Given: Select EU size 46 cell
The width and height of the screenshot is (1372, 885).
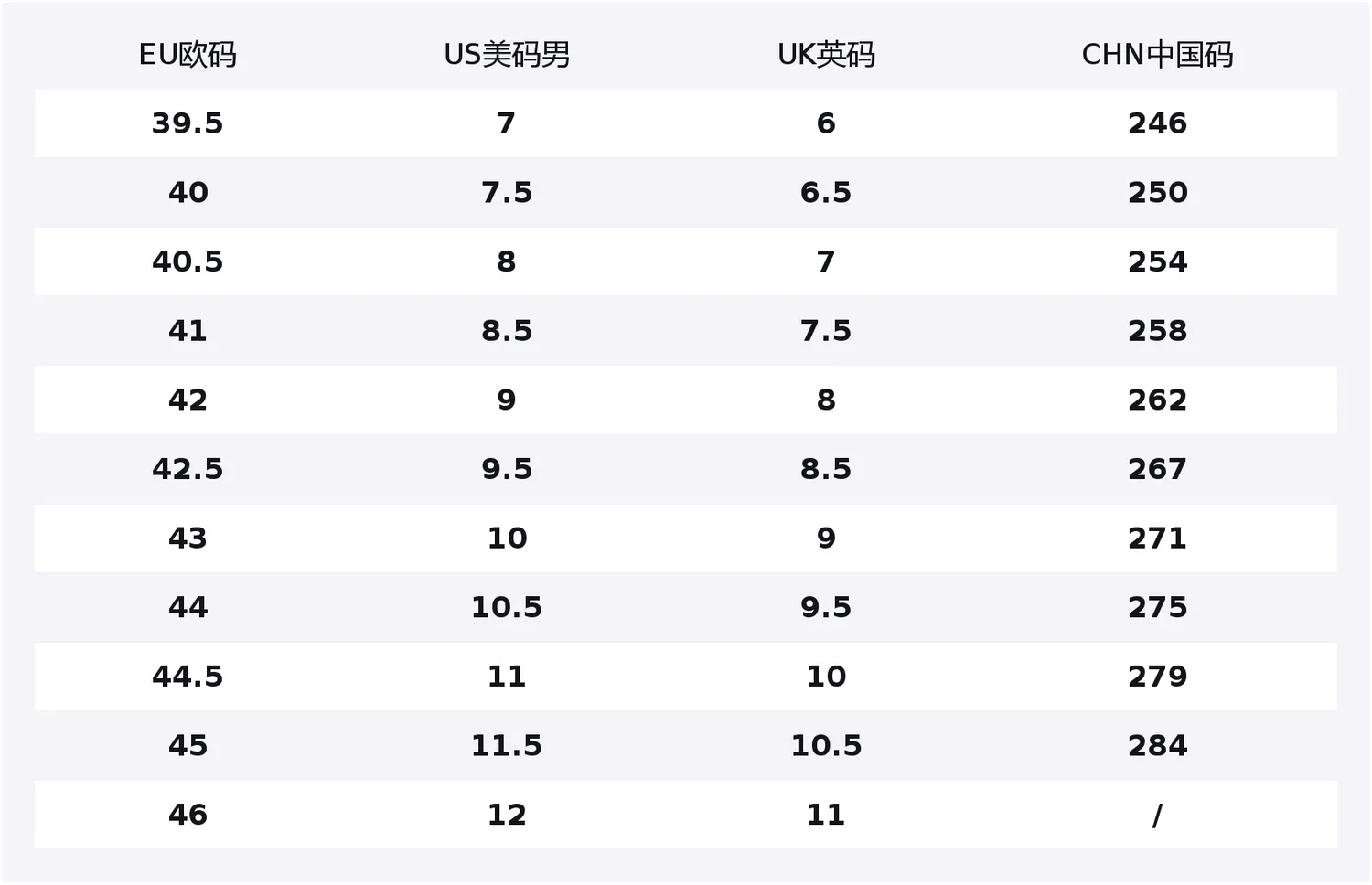Looking at the screenshot, I should 188,815.
